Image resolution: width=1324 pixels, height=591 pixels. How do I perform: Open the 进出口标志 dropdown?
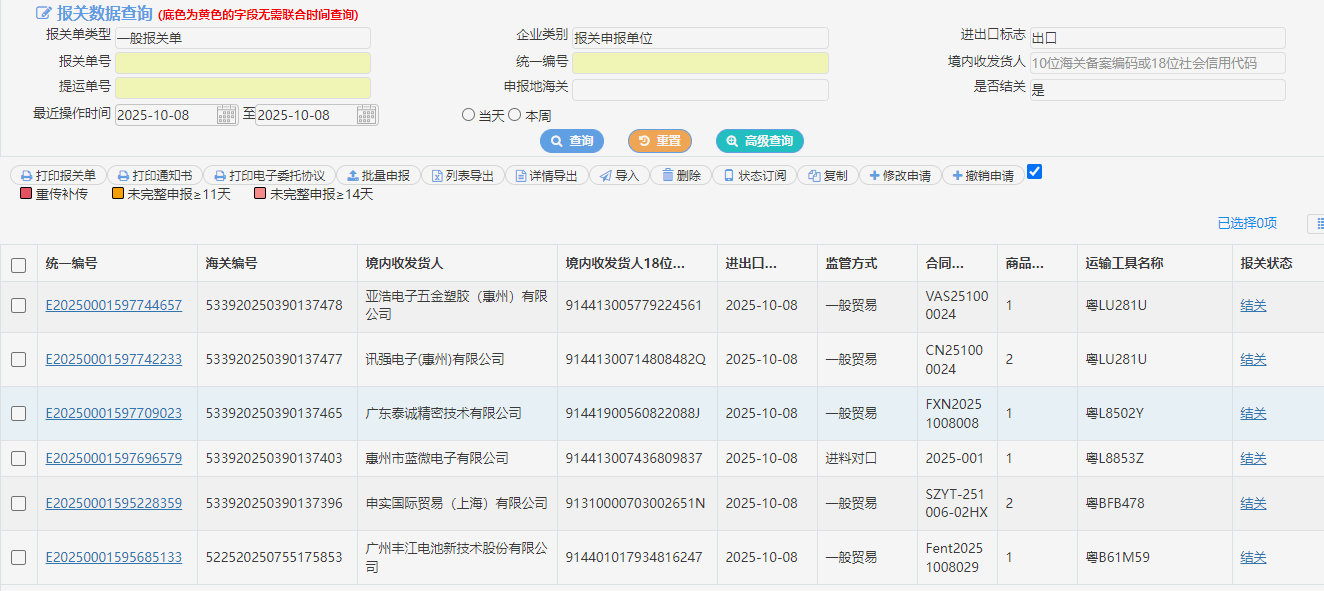coord(1157,38)
